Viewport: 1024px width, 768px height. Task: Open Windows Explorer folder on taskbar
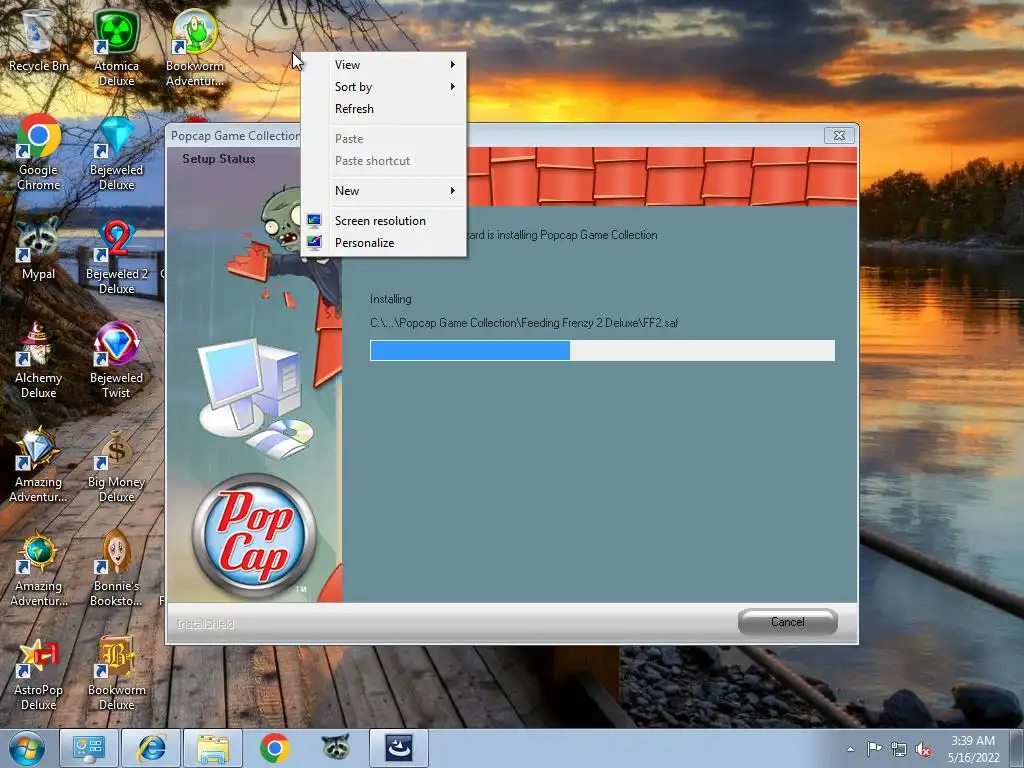point(213,748)
